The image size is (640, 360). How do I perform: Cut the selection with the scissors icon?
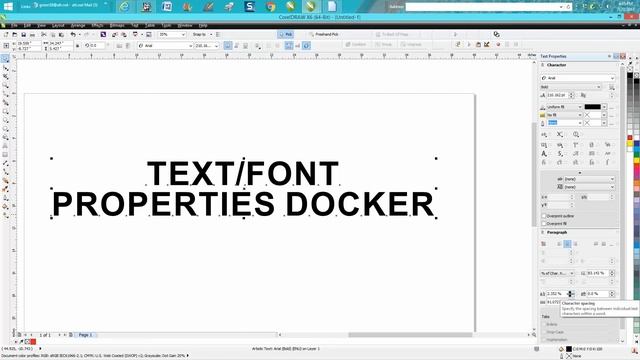44,35
